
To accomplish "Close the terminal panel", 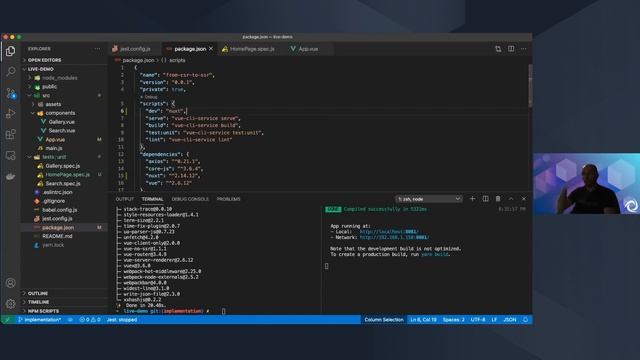I will point(524,199).
